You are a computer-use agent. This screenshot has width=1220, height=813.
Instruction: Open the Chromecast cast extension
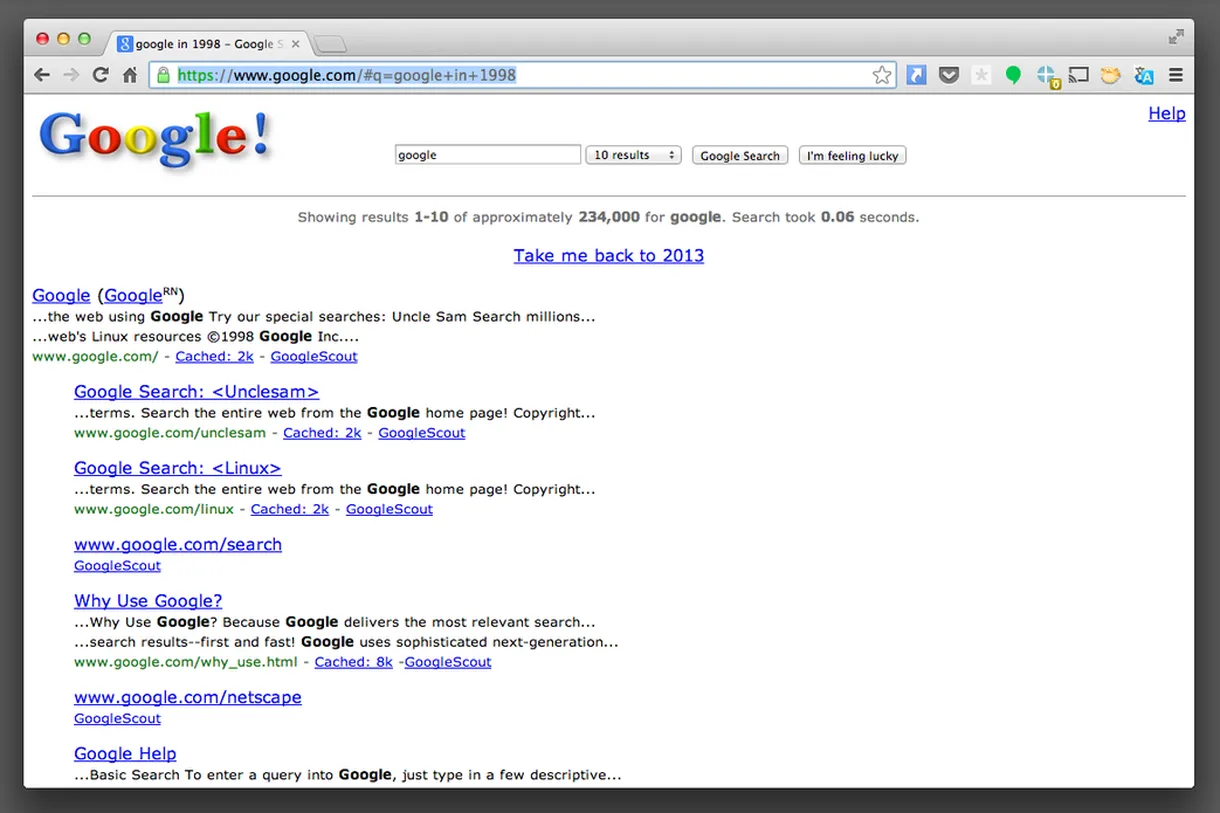(1078, 75)
